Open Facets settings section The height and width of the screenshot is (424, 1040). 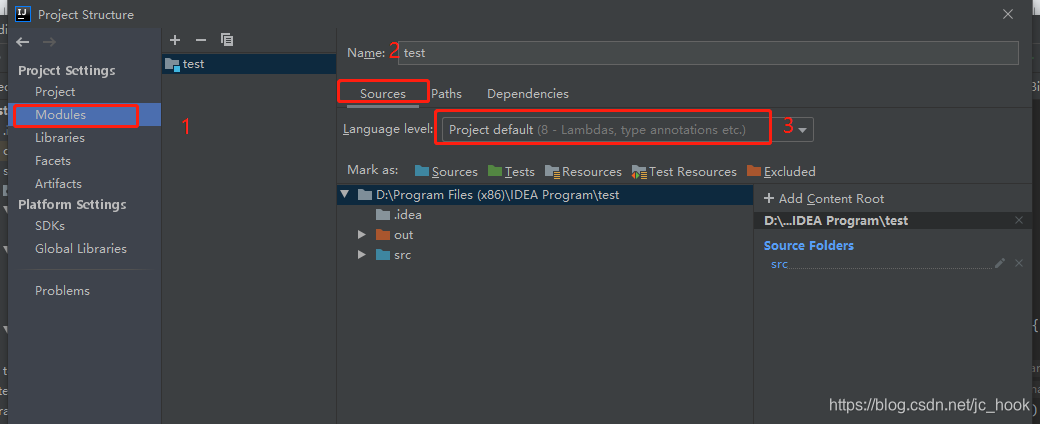tap(52, 161)
